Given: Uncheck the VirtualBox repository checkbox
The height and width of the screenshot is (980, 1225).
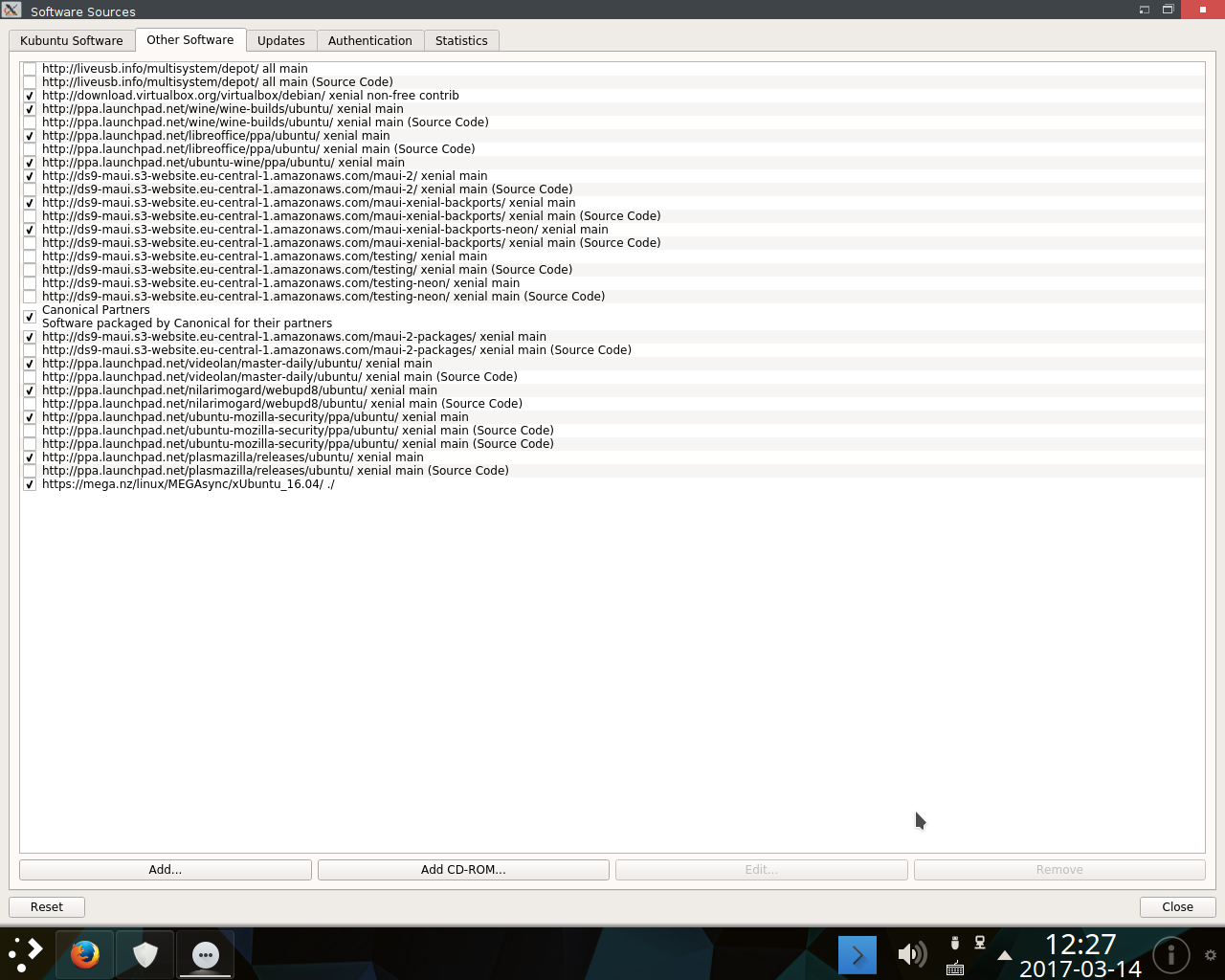Looking at the screenshot, I should click(x=30, y=96).
